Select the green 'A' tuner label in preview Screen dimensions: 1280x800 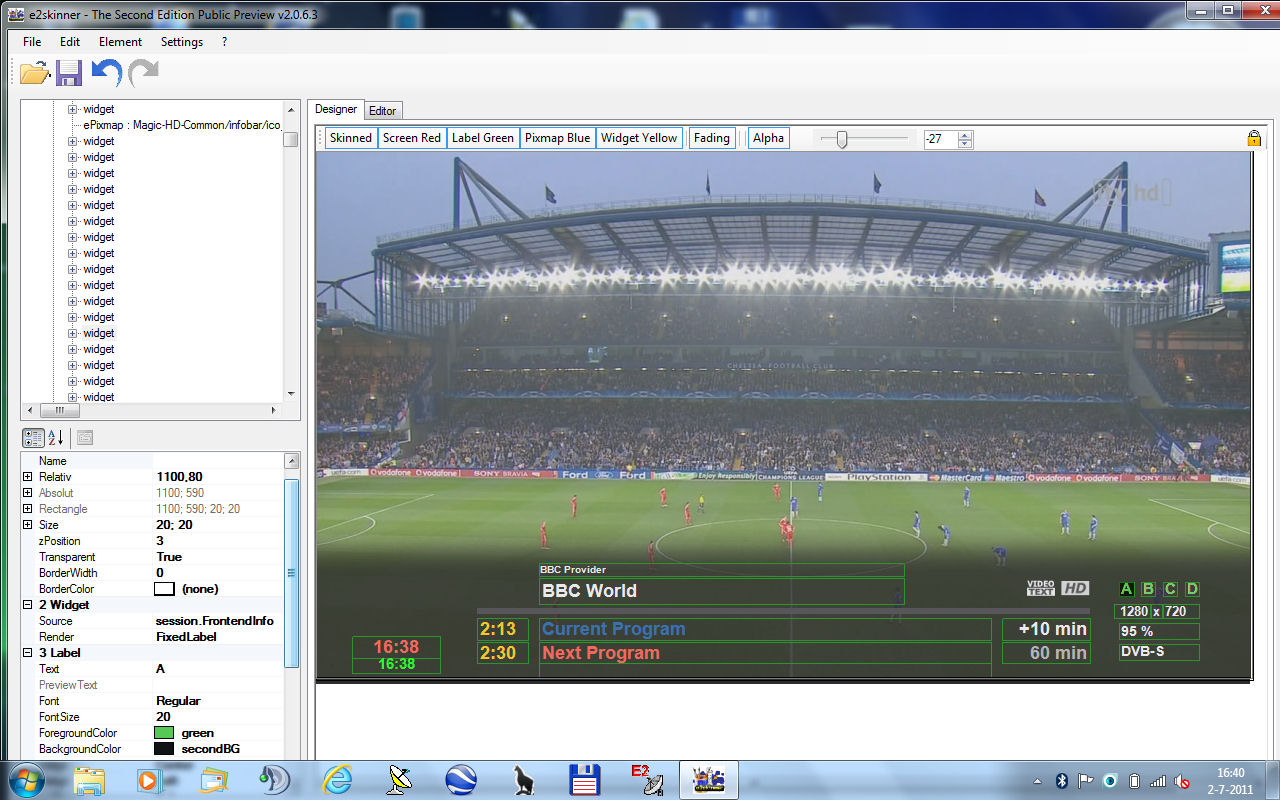click(x=1127, y=589)
